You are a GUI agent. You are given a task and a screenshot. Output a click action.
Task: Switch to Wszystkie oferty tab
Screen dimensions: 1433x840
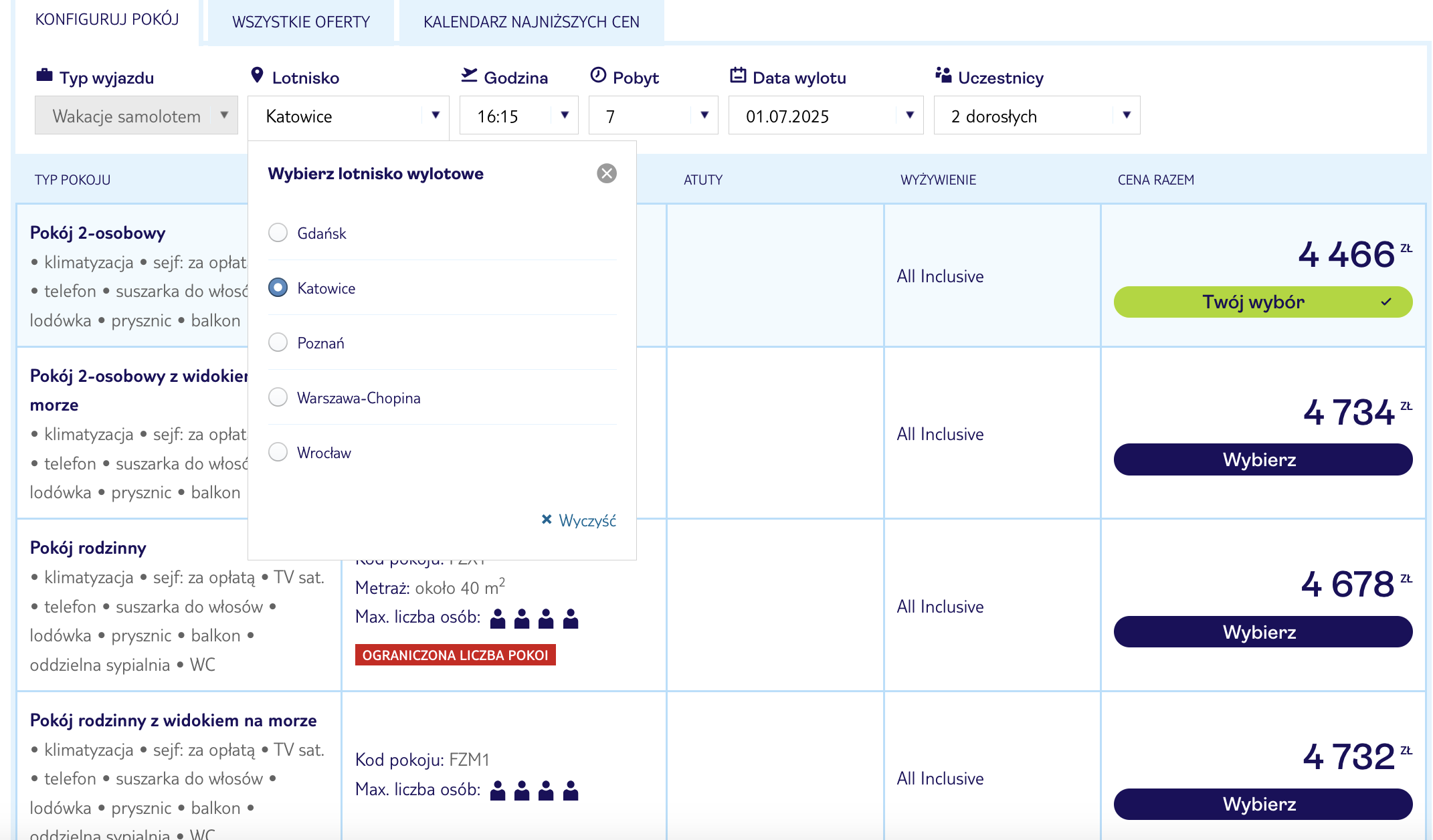click(x=301, y=22)
